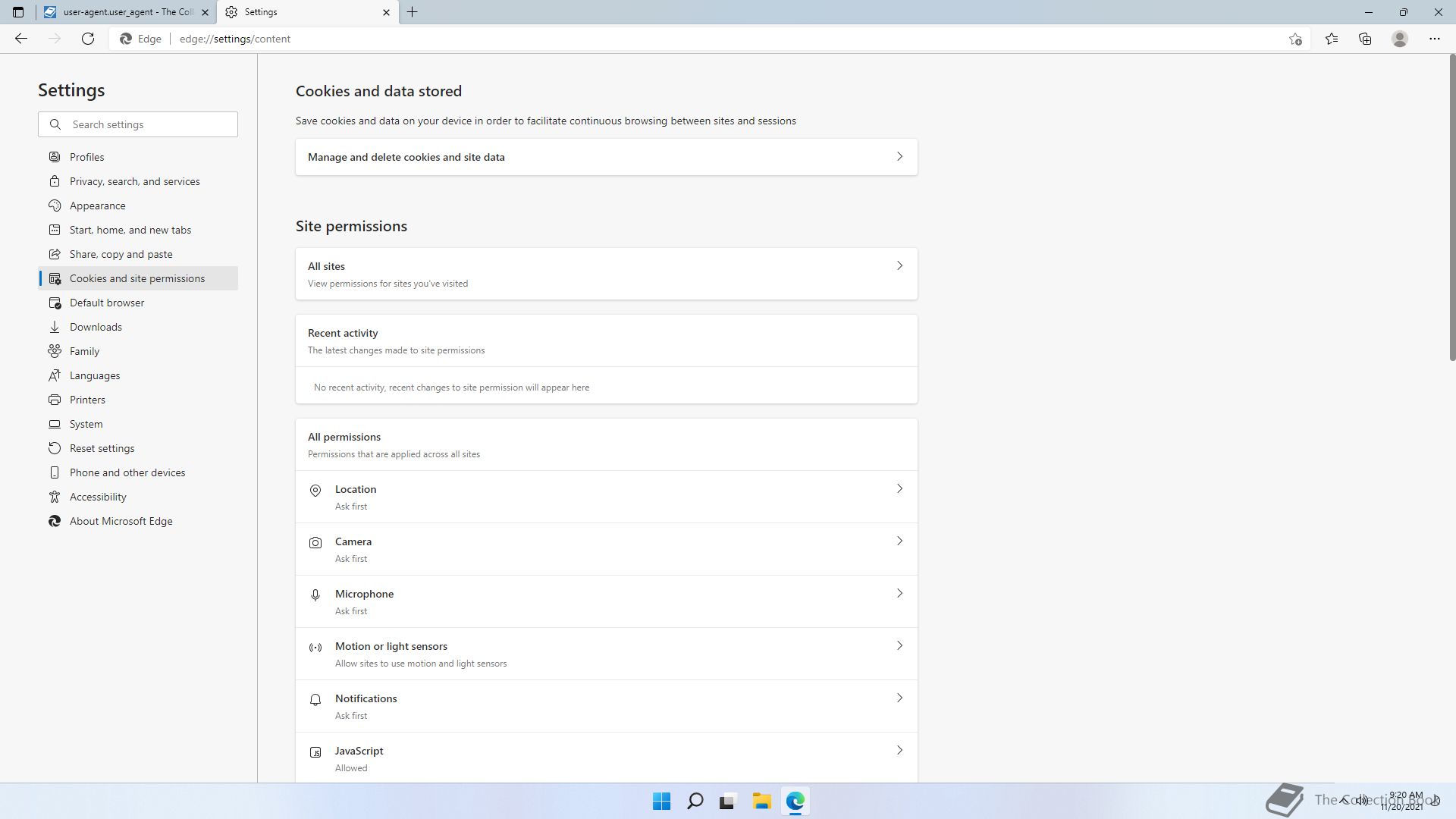
Task: Click the Refresh page icon
Action: coord(88,39)
